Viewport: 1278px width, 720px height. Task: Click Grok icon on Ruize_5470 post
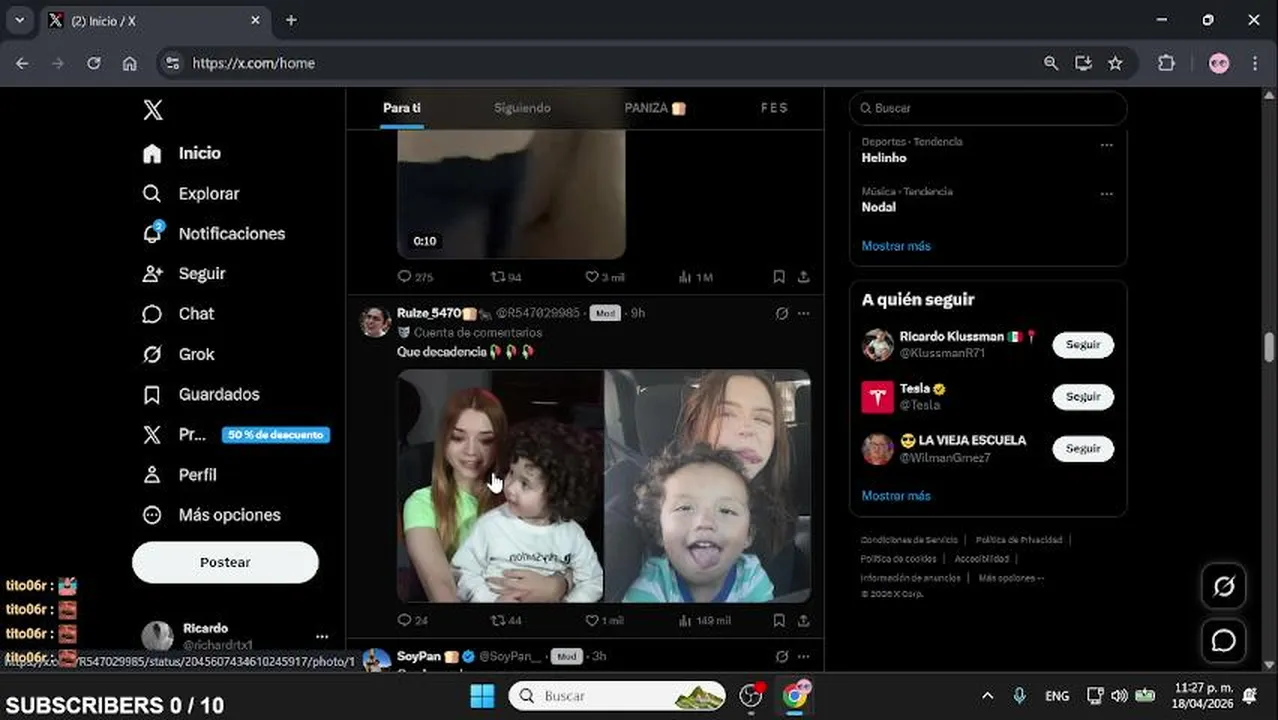pyautogui.click(x=782, y=313)
